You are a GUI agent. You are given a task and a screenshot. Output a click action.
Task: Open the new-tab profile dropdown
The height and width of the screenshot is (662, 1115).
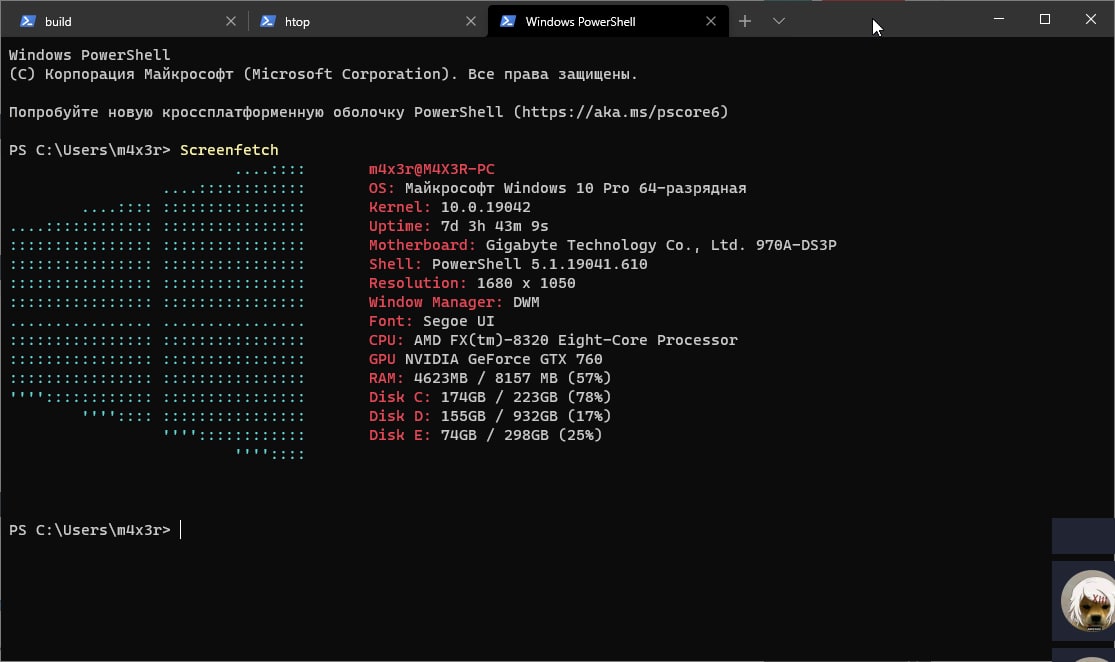[779, 21]
